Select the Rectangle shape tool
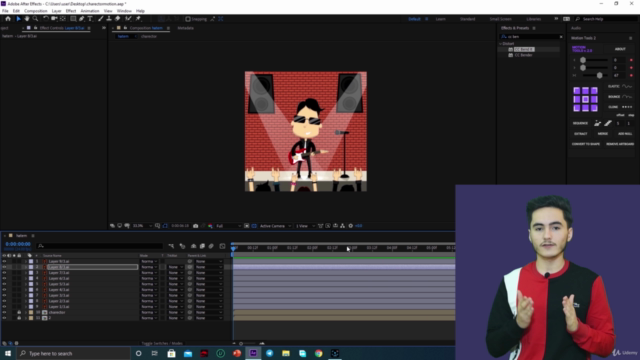Viewport: 640px width, 360px height. 73,19
